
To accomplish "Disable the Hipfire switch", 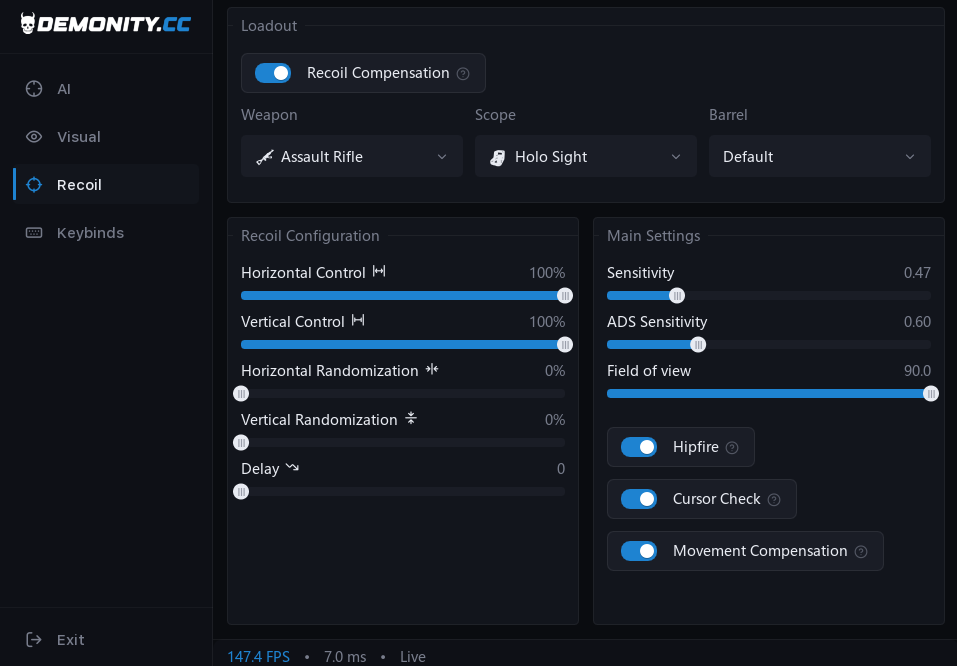I will (639, 447).
